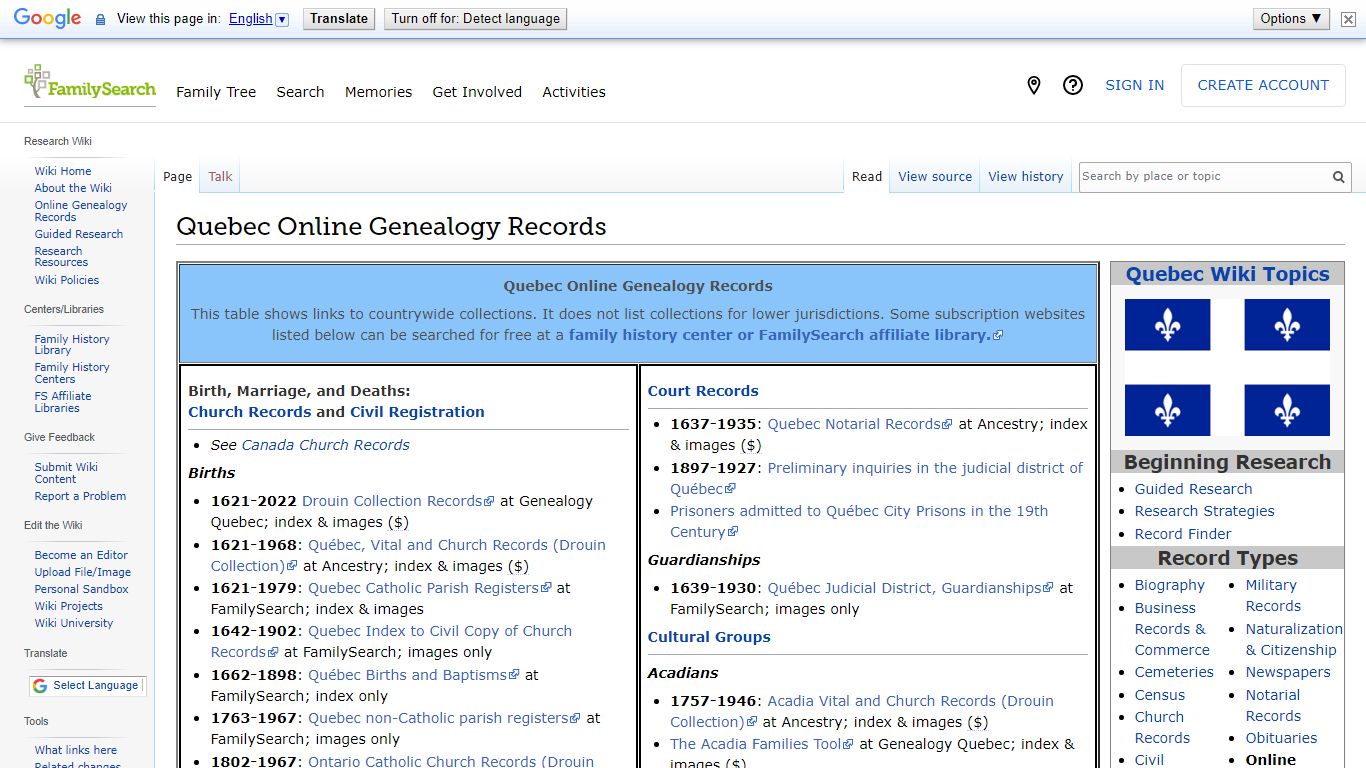The image size is (1366, 768).
Task: Open Wiki Policies
Action: point(67,280)
